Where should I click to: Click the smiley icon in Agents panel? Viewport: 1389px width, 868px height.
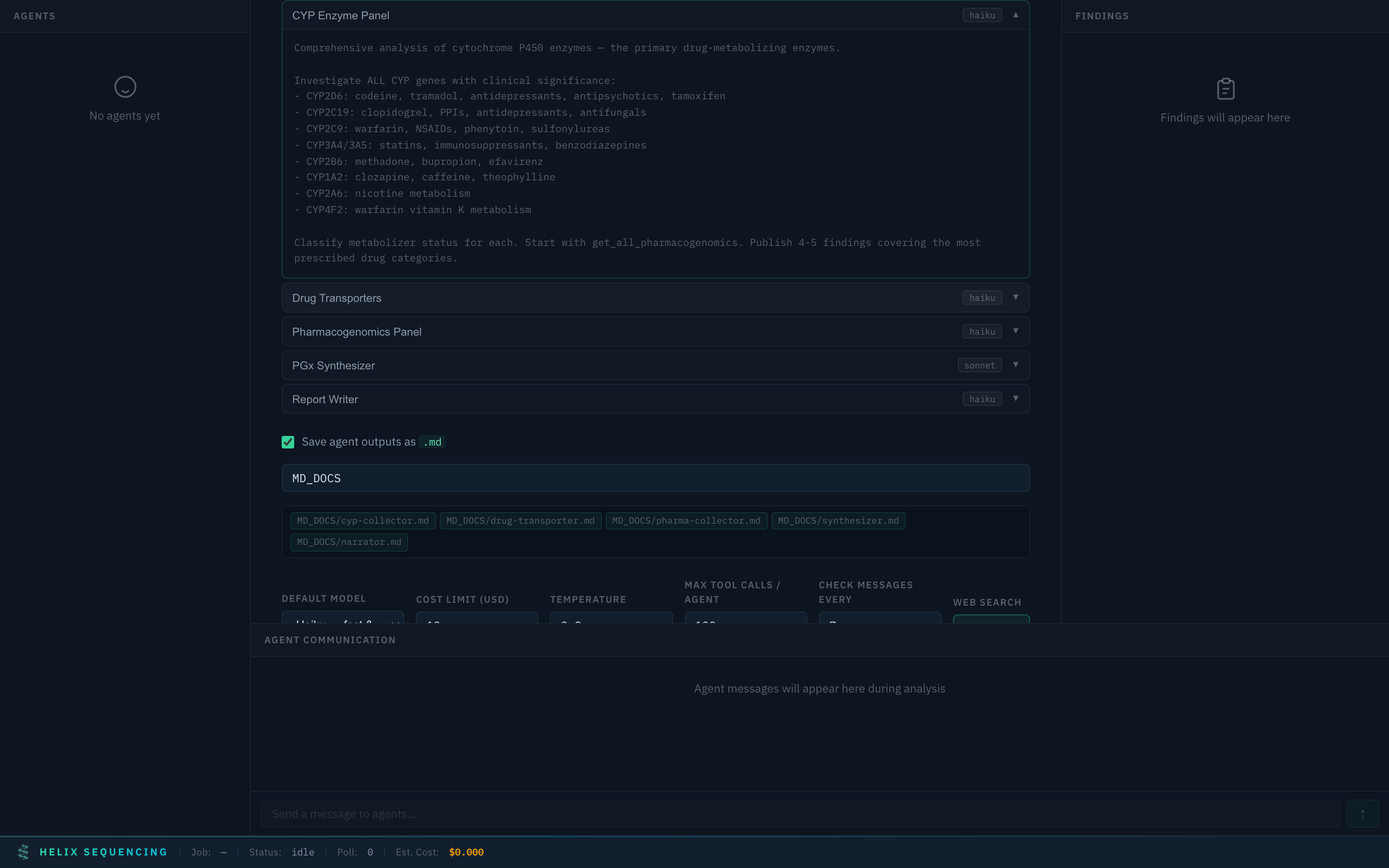[x=125, y=87]
